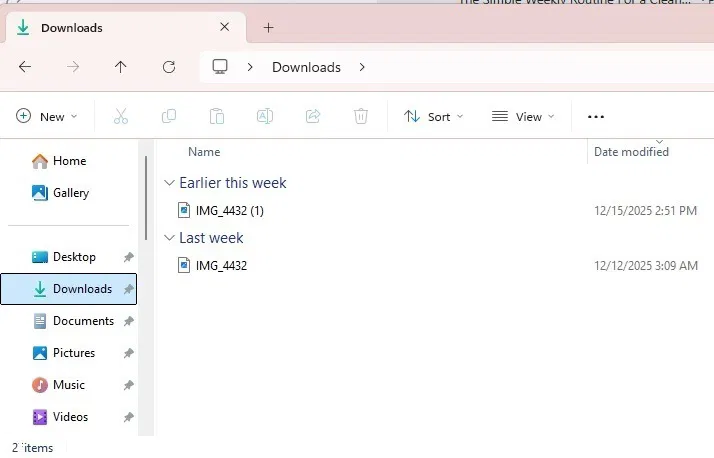Image resolution: width=714 pixels, height=458 pixels.
Task: Open the See more ellipsis menu
Action: point(596,117)
